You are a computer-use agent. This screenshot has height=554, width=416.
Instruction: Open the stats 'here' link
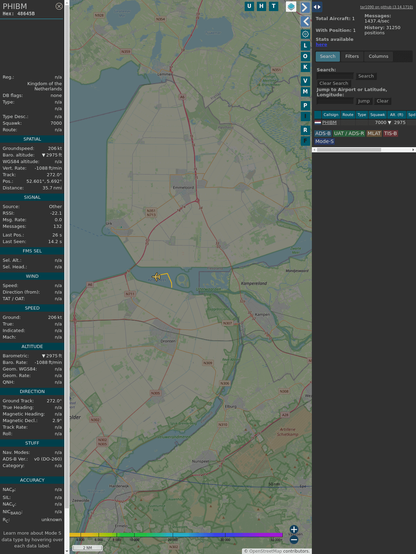321,45
